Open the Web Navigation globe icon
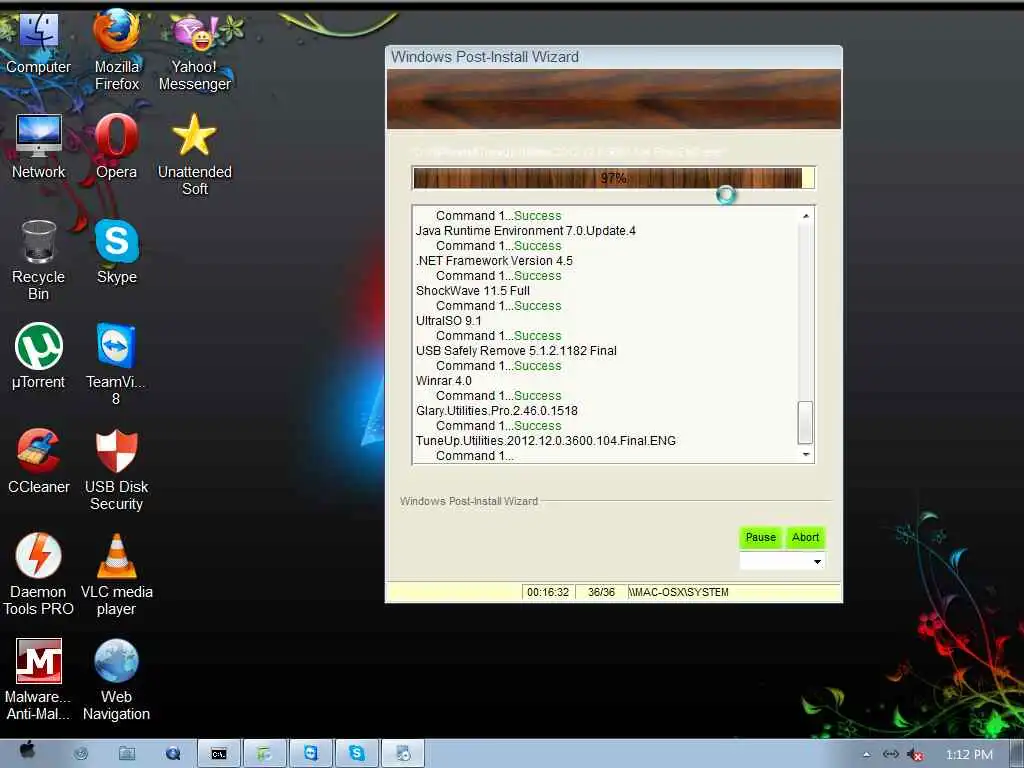This screenshot has height=768, width=1024. tap(116, 680)
